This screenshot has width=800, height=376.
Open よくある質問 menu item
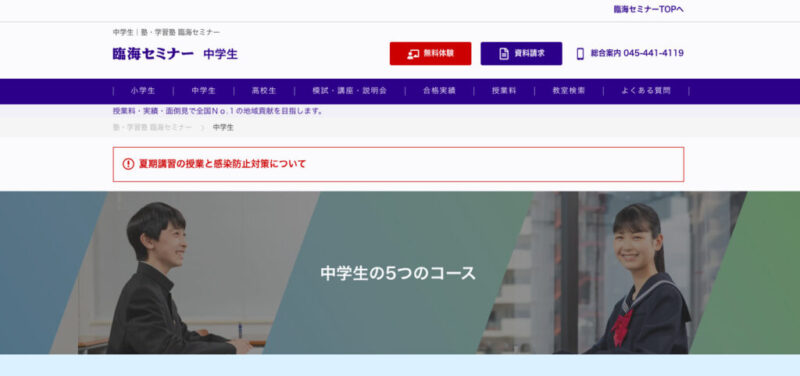coord(646,91)
